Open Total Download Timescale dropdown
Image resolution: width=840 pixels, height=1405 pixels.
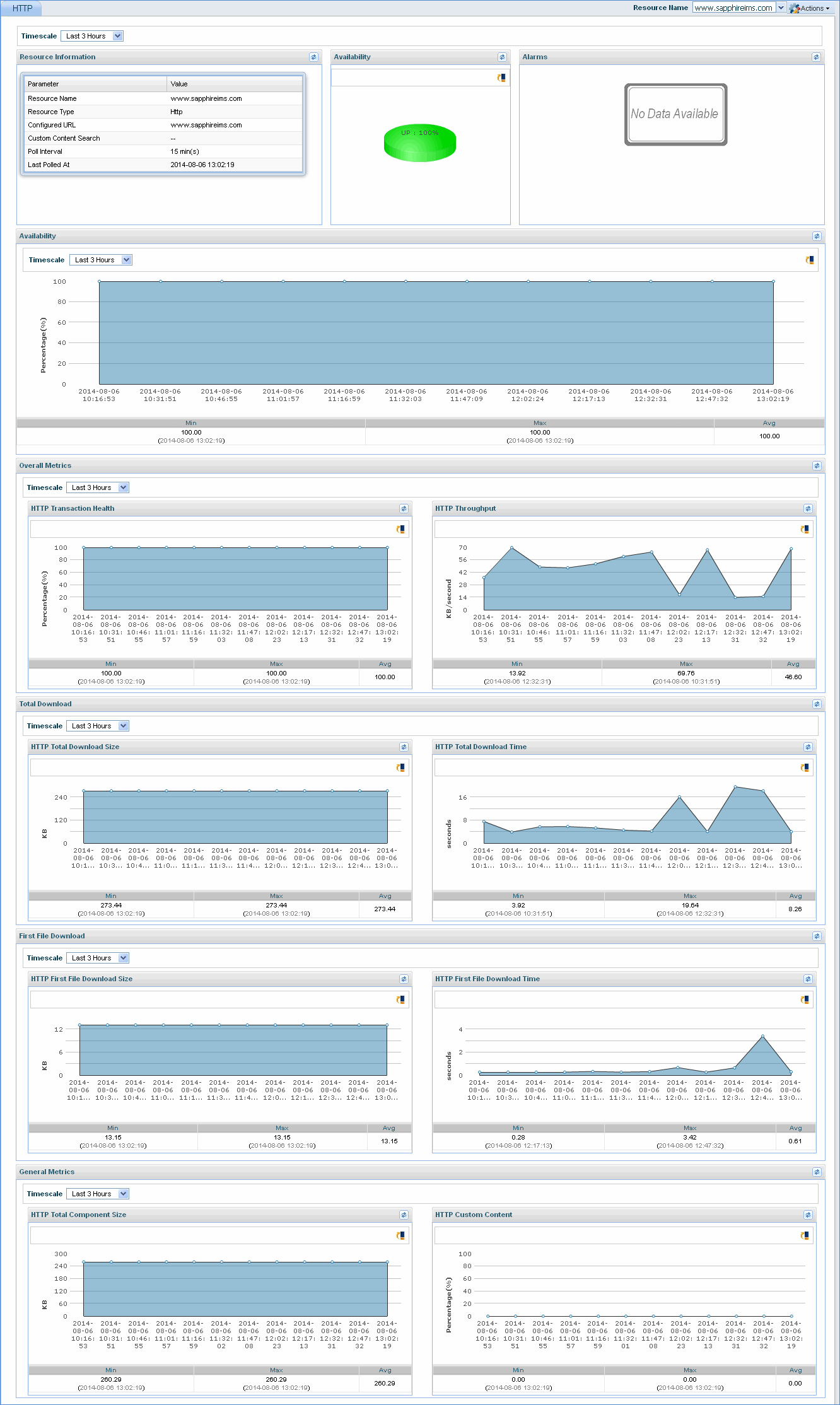coord(98,726)
